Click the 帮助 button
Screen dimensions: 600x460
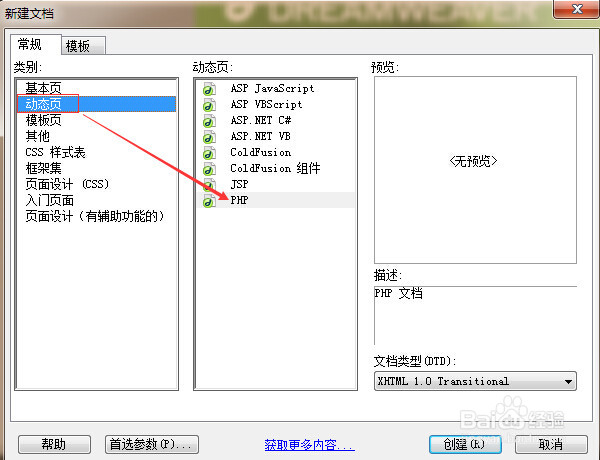54,444
